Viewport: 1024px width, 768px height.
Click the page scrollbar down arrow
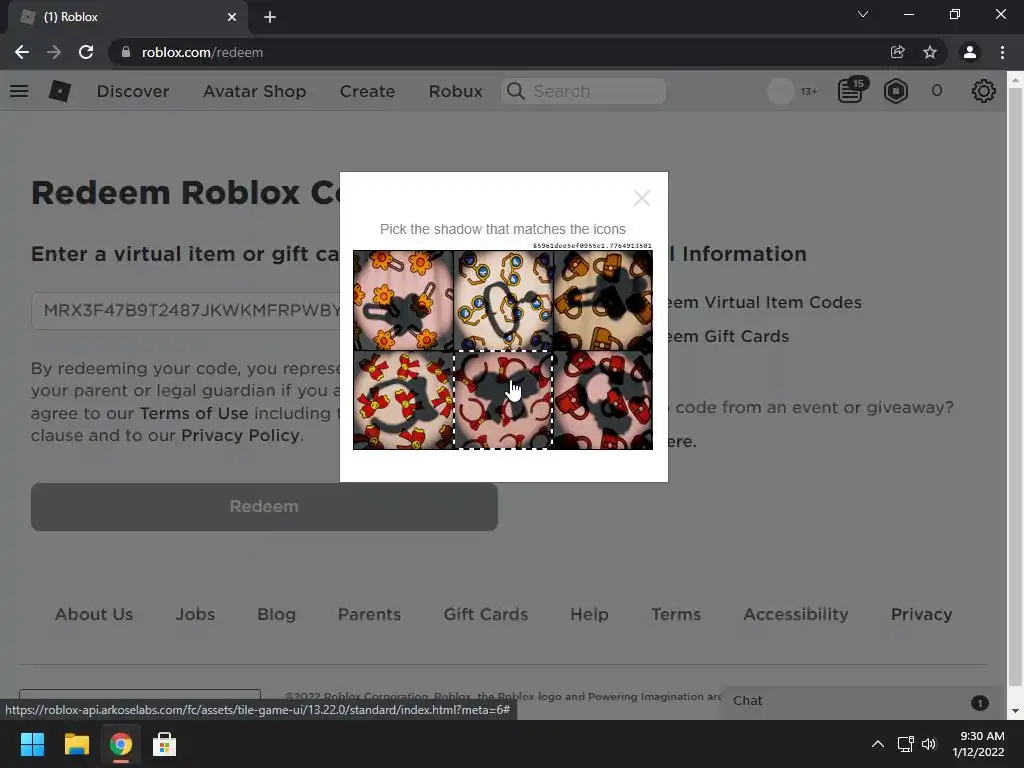(x=1015, y=711)
